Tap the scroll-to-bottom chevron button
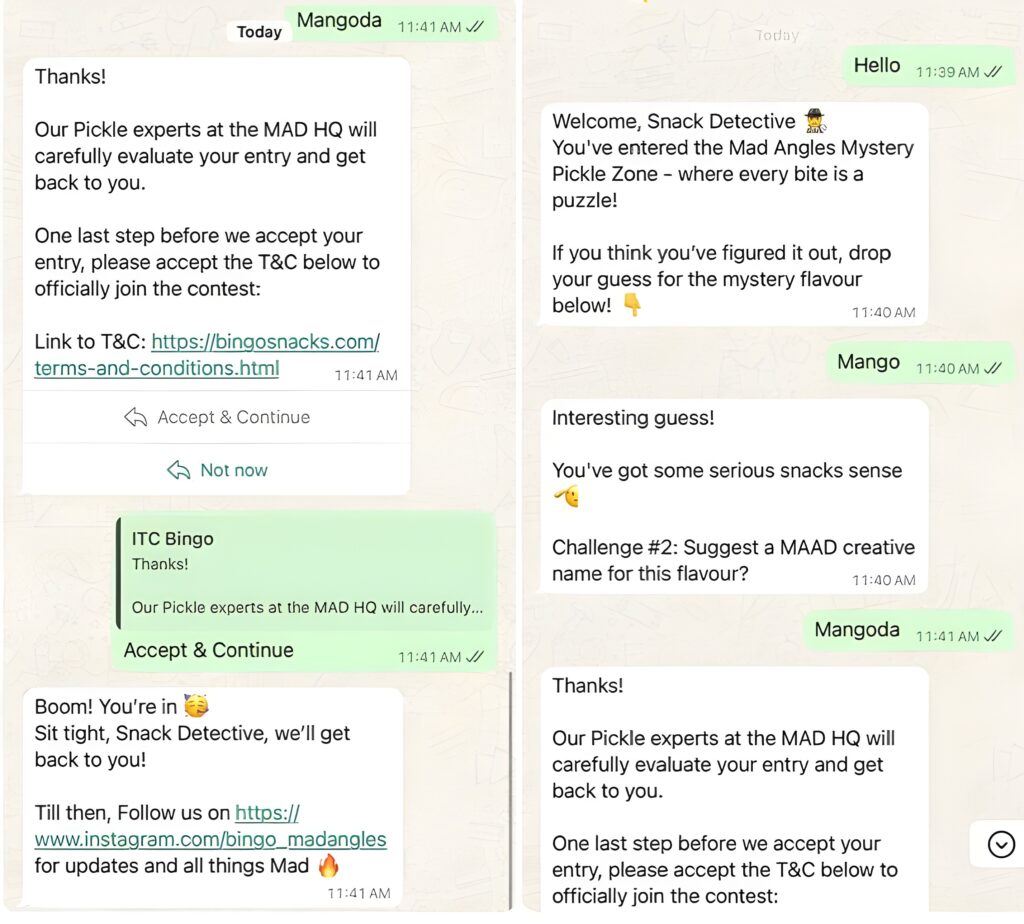The width and height of the screenshot is (1024, 924). (1000, 844)
